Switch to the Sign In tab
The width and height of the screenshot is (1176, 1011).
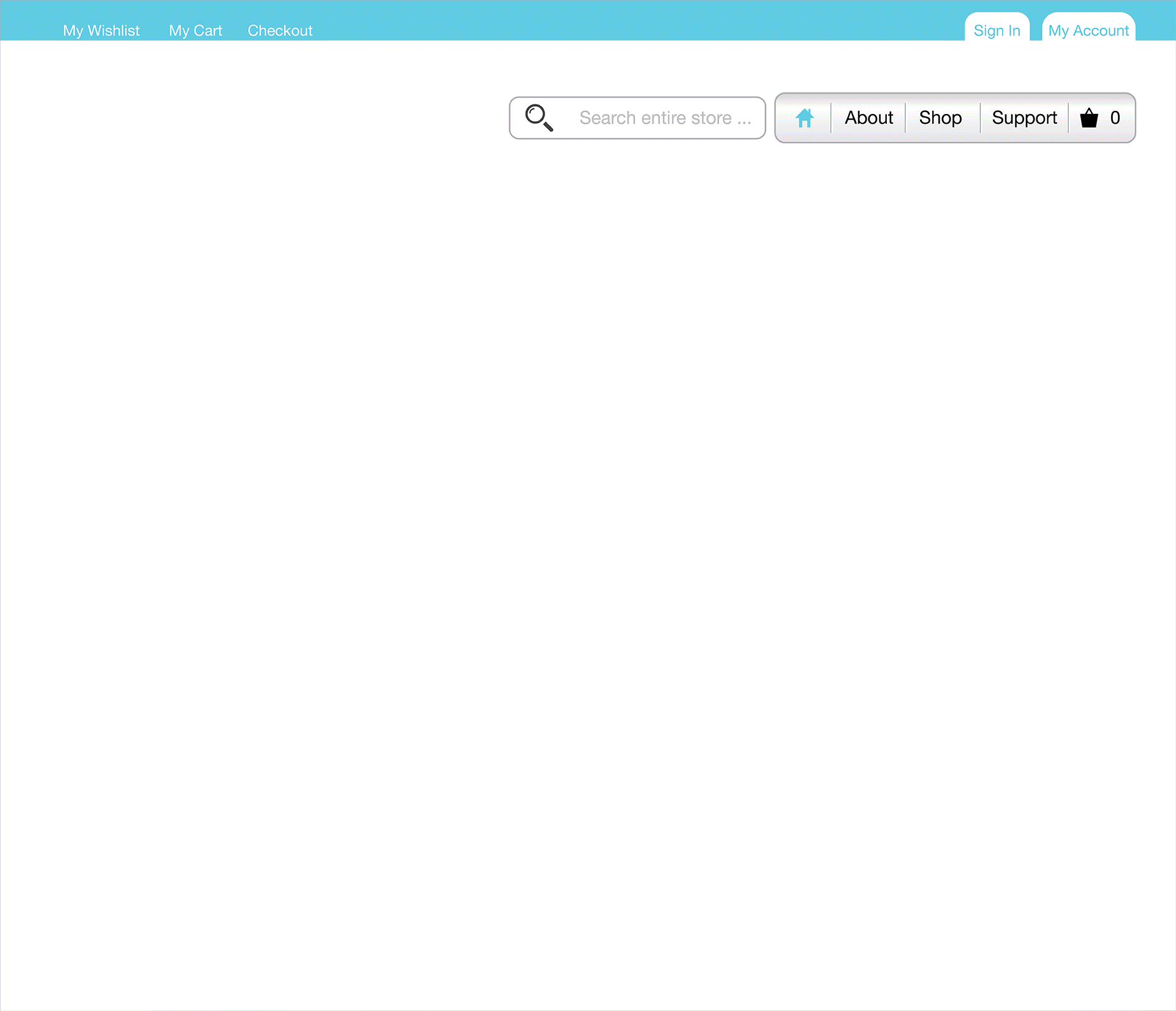pyautogui.click(x=997, y=30)
